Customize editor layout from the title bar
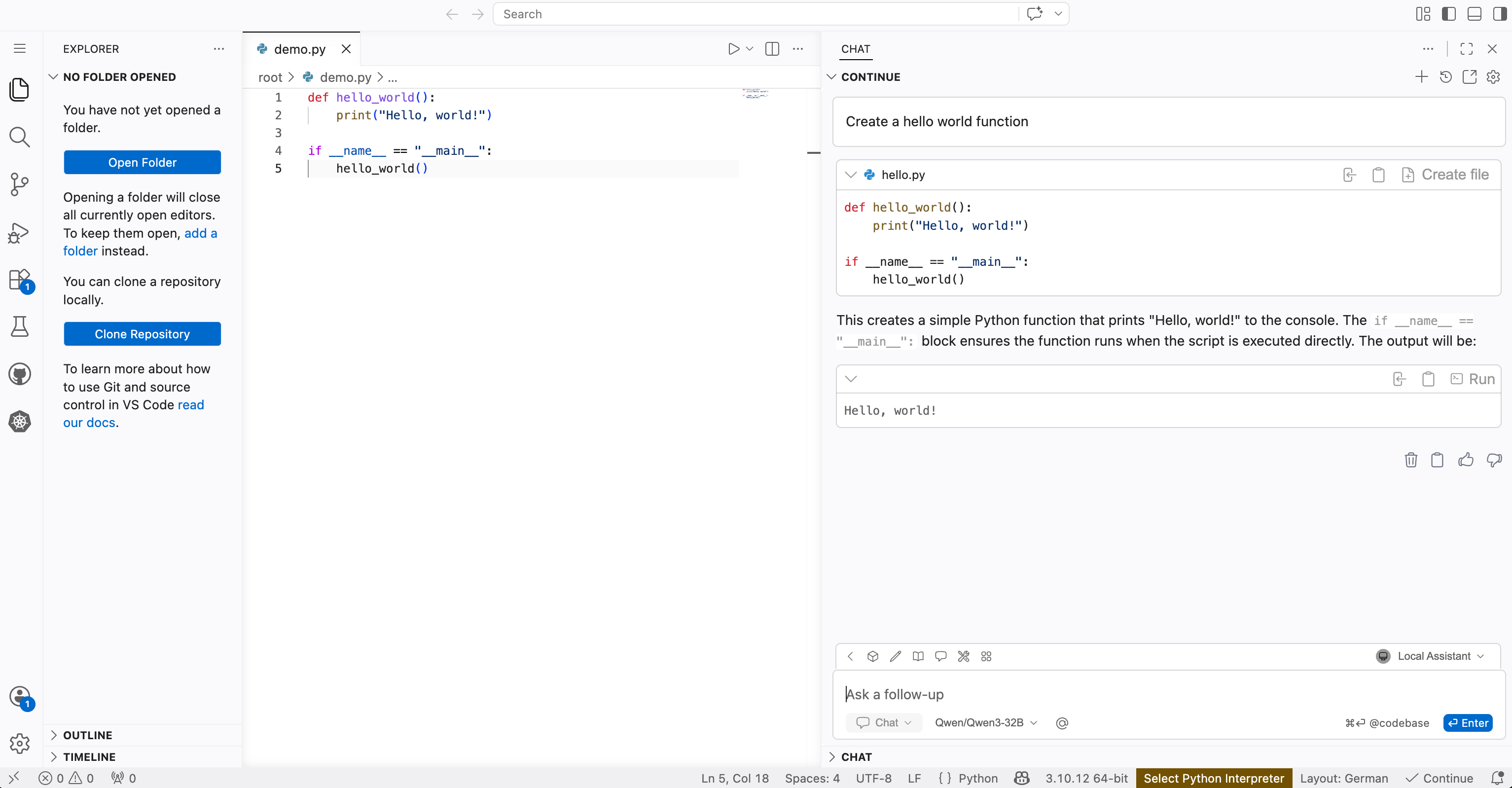 tap(1423, 14)
